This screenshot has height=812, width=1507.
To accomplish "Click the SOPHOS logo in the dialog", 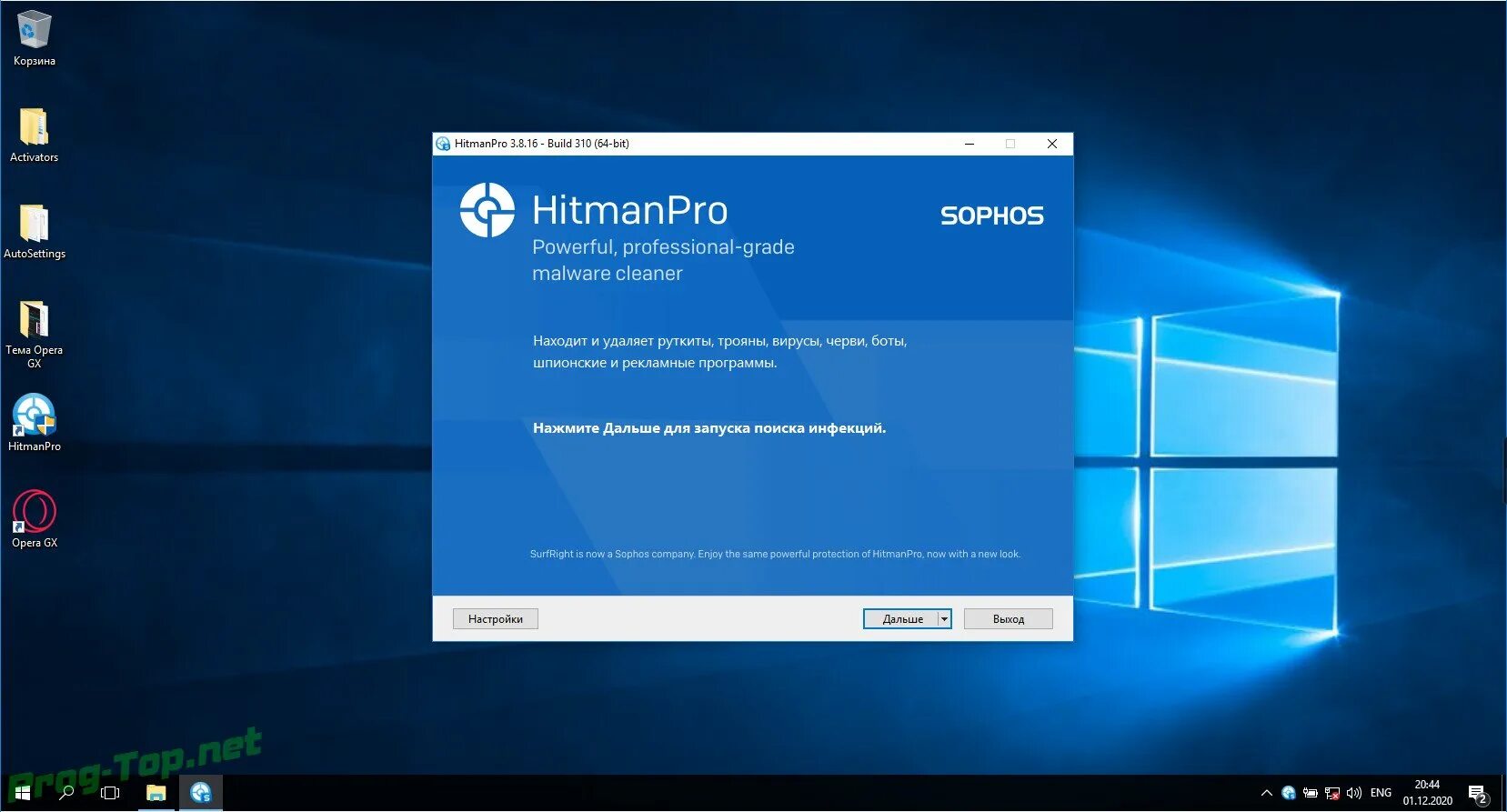I will [x=992, y=216].
